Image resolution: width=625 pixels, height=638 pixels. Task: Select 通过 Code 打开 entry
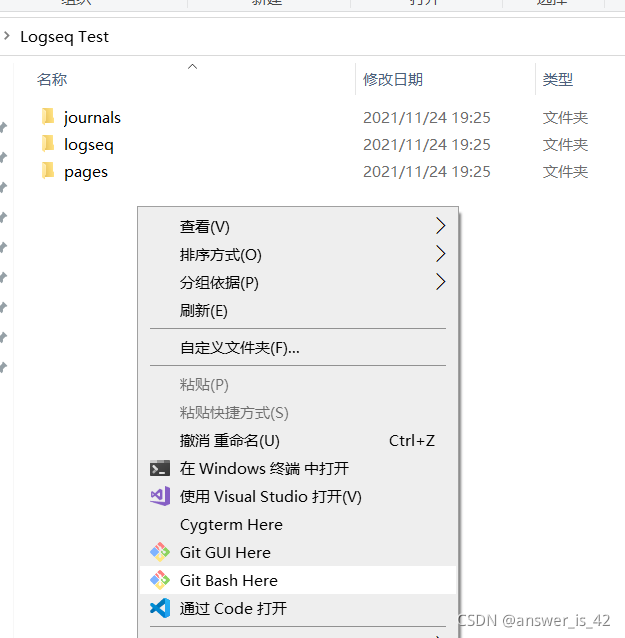coord(298,608)
